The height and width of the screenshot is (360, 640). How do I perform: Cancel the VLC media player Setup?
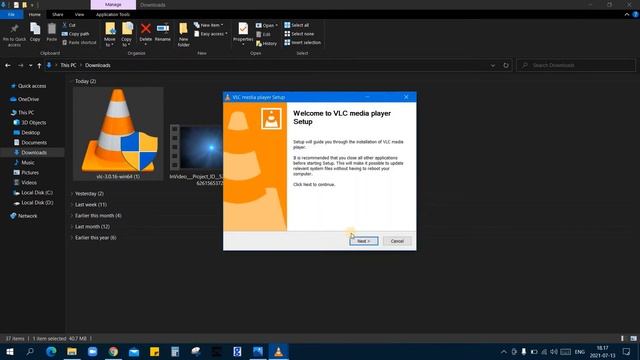tap(397, 241)
